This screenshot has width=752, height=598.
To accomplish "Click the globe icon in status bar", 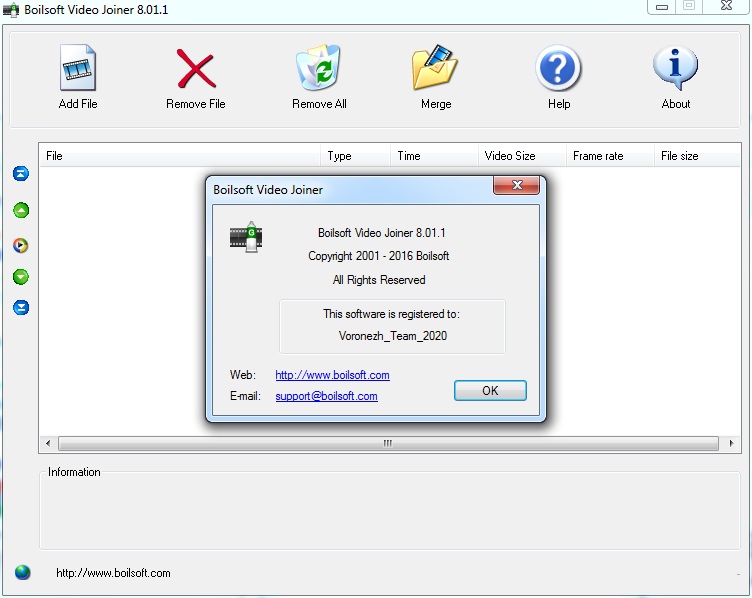I will [x=22, y=572].
